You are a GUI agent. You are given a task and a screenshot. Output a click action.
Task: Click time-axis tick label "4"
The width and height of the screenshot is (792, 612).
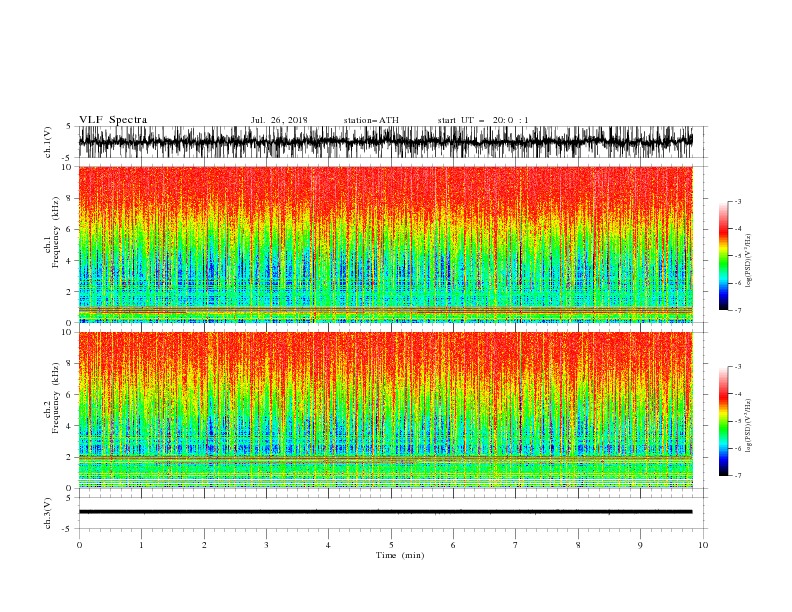tap(328, 545)
